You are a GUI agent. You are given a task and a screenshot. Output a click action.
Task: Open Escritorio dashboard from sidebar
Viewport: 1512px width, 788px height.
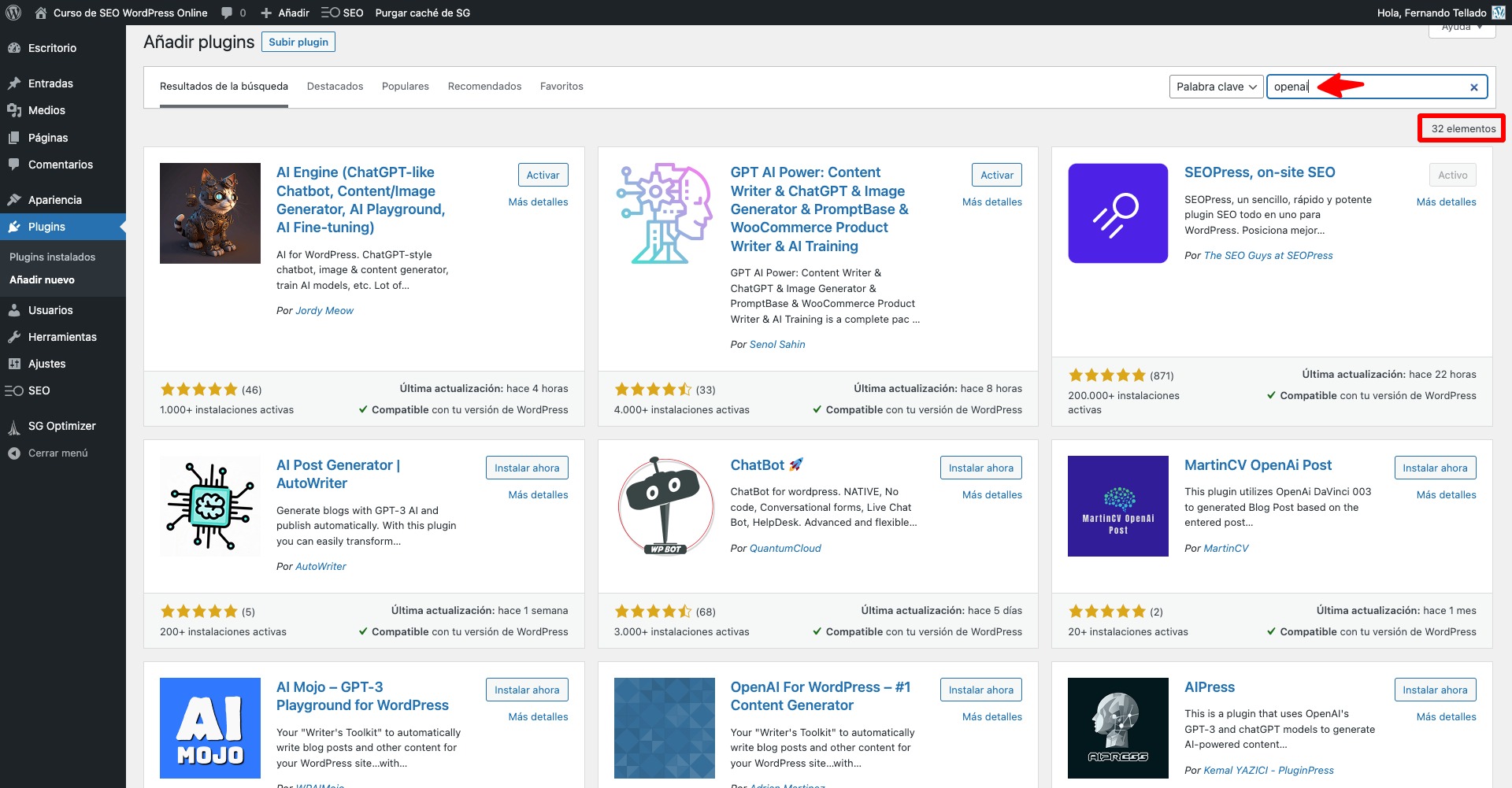click(x=52, y=48)
